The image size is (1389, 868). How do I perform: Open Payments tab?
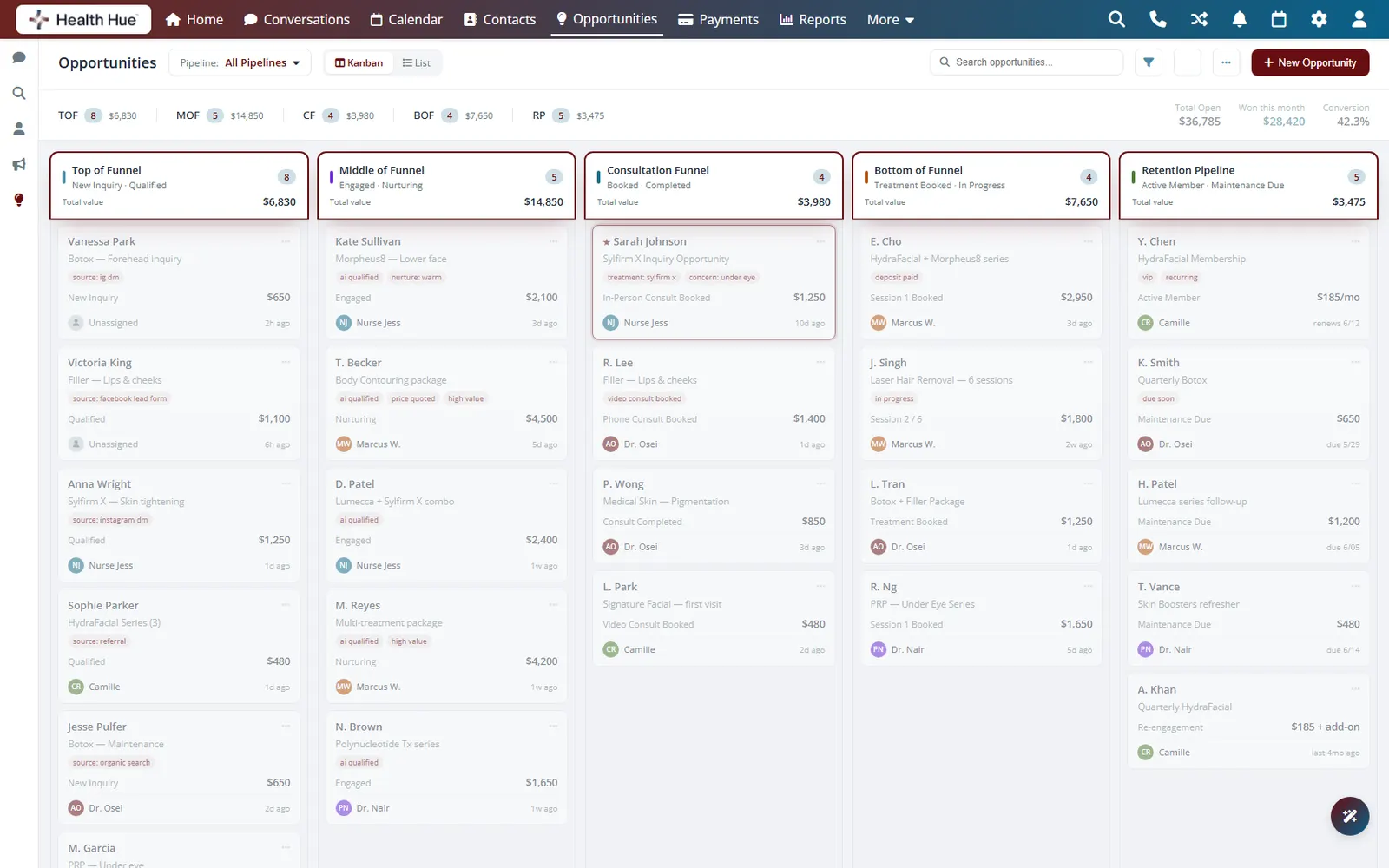719,19
